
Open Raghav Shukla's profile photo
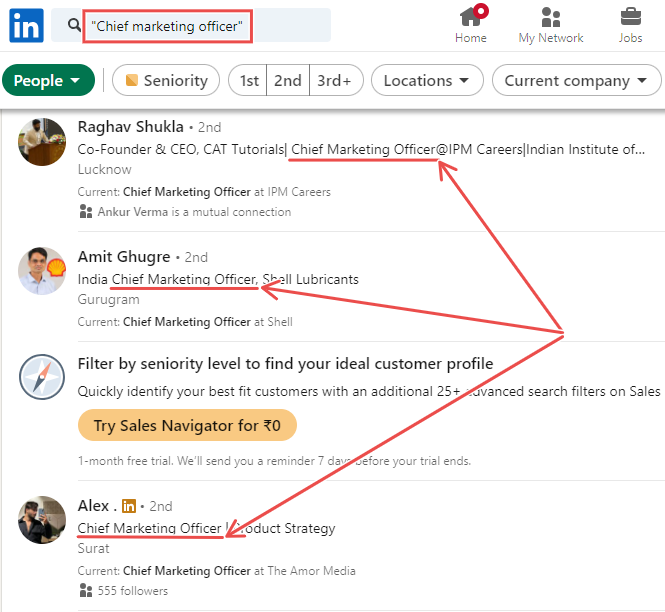click(42, 142)
